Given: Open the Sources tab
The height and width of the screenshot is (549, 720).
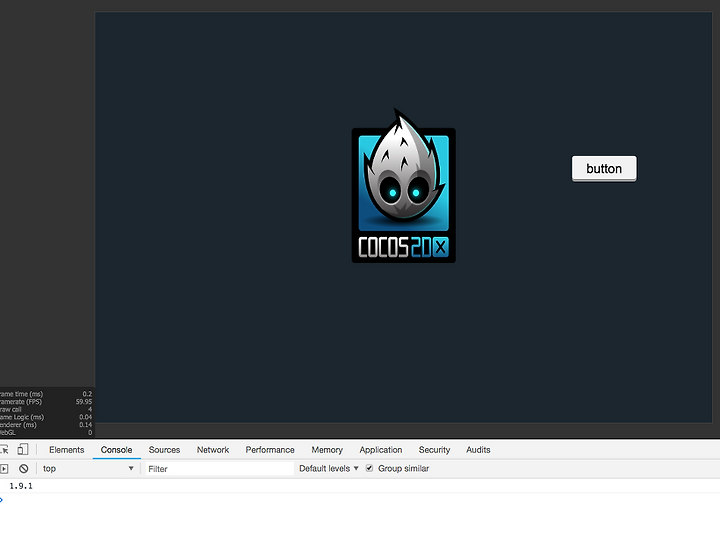Looking at the screenshot, I should click(164, 450).
